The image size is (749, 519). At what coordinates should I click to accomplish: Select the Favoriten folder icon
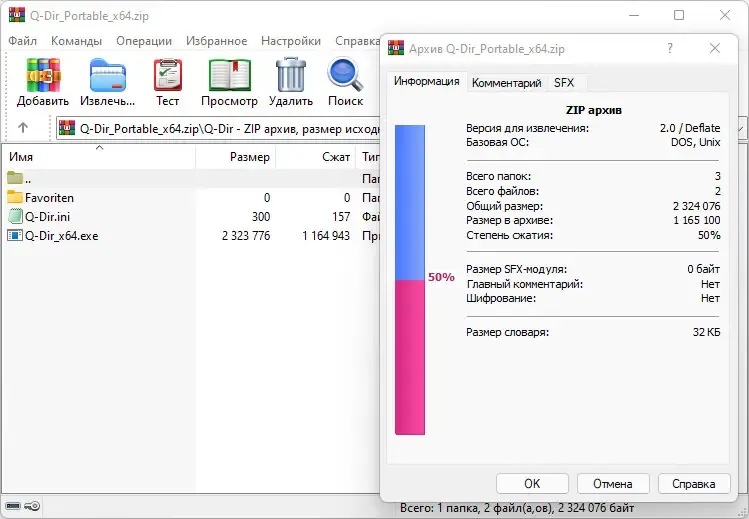(x=15, y=197)
